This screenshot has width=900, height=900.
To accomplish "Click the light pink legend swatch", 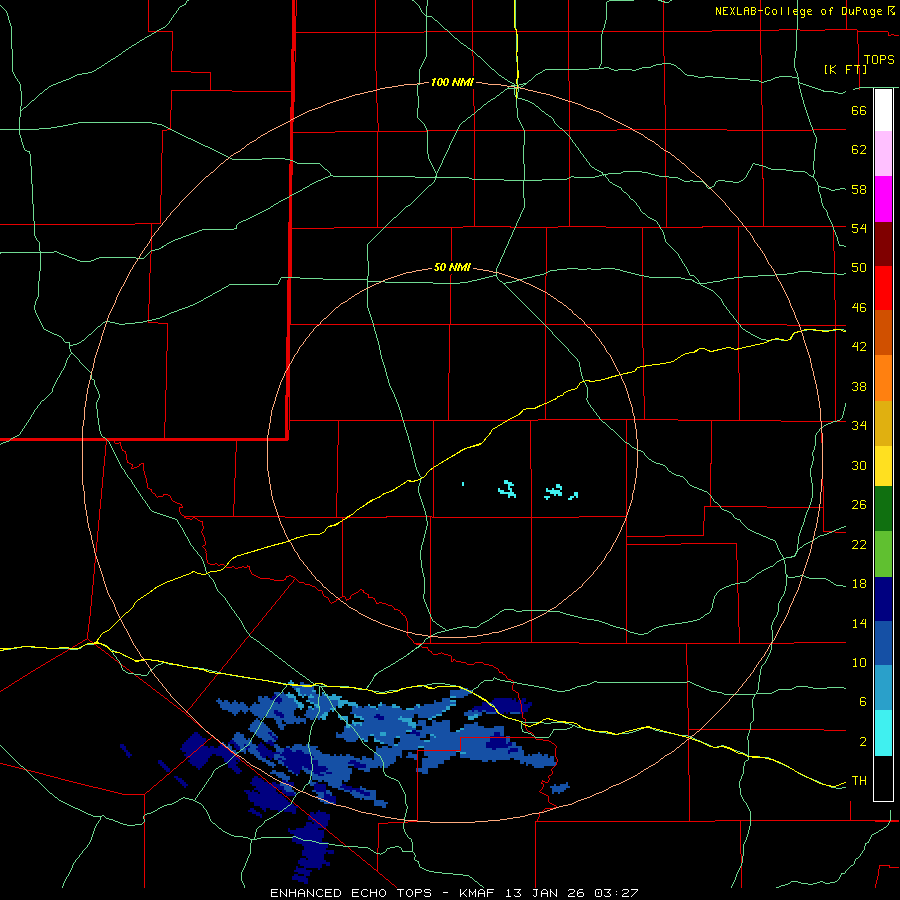I will 883,154.
